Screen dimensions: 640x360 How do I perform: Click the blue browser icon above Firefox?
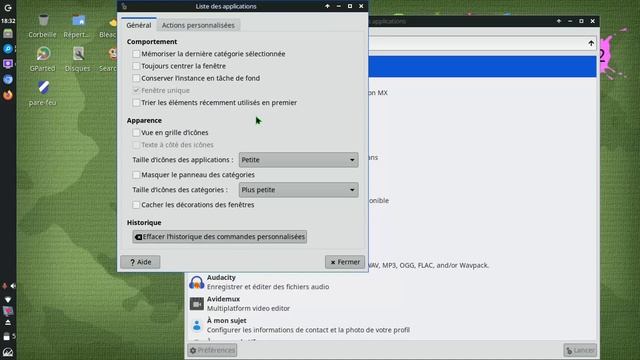pos(8,80)
